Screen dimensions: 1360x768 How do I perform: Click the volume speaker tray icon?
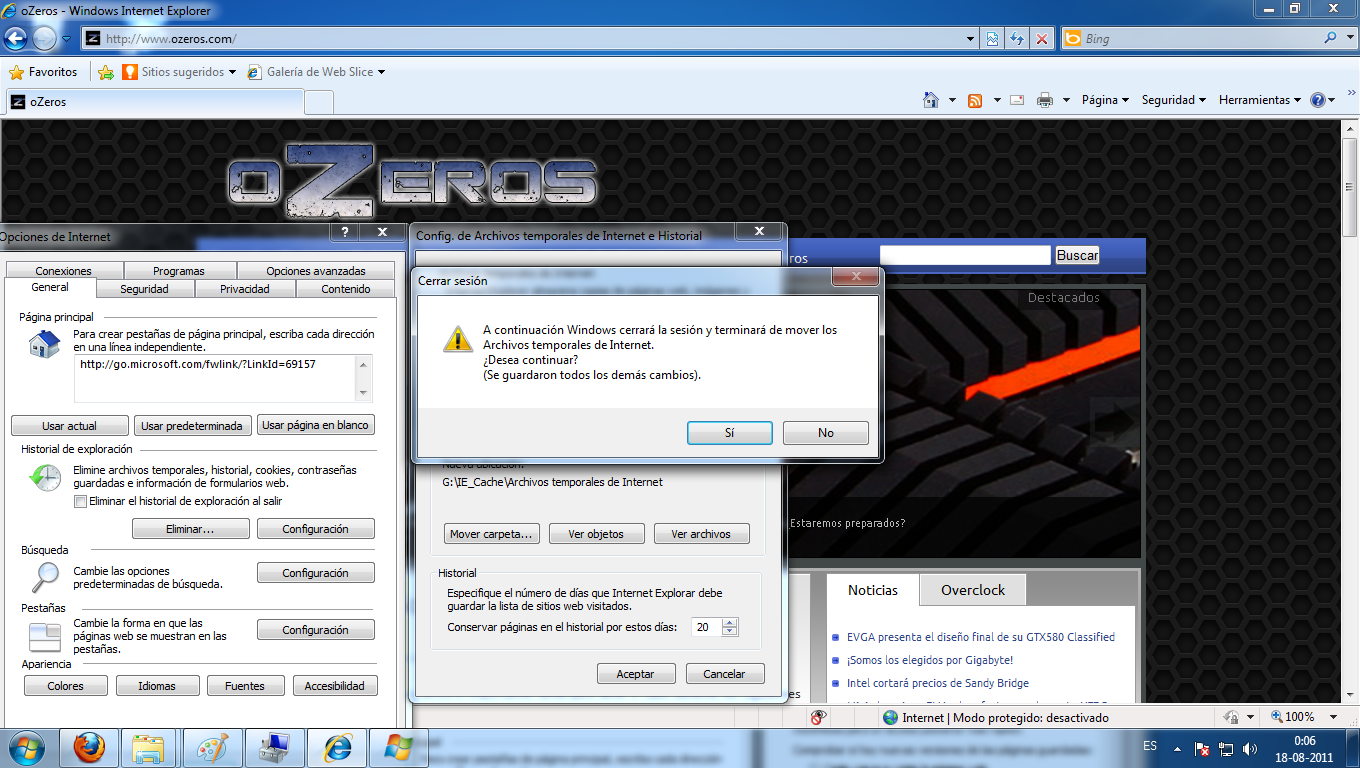[x=1249, y=748]
